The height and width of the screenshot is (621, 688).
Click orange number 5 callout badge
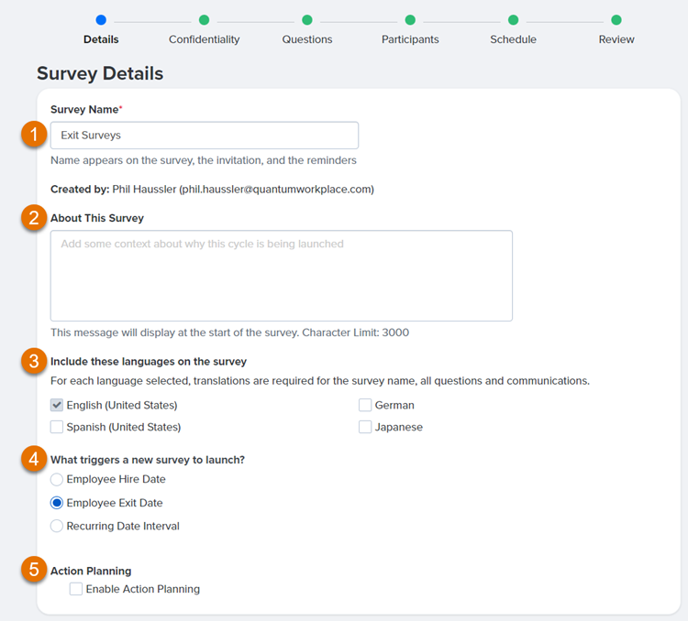pos(34,570)
